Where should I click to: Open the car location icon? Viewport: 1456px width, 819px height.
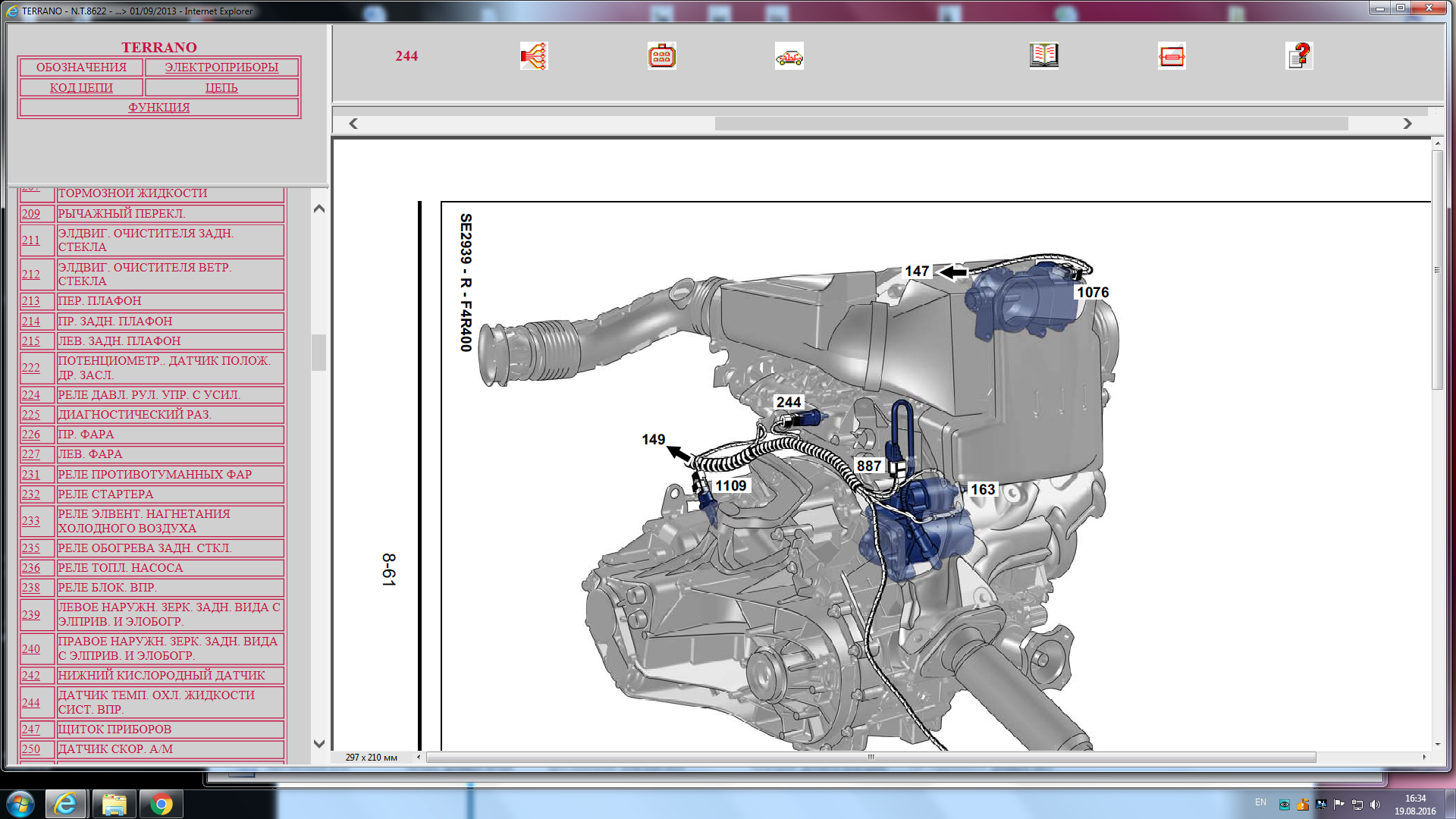tap(789, 56)
